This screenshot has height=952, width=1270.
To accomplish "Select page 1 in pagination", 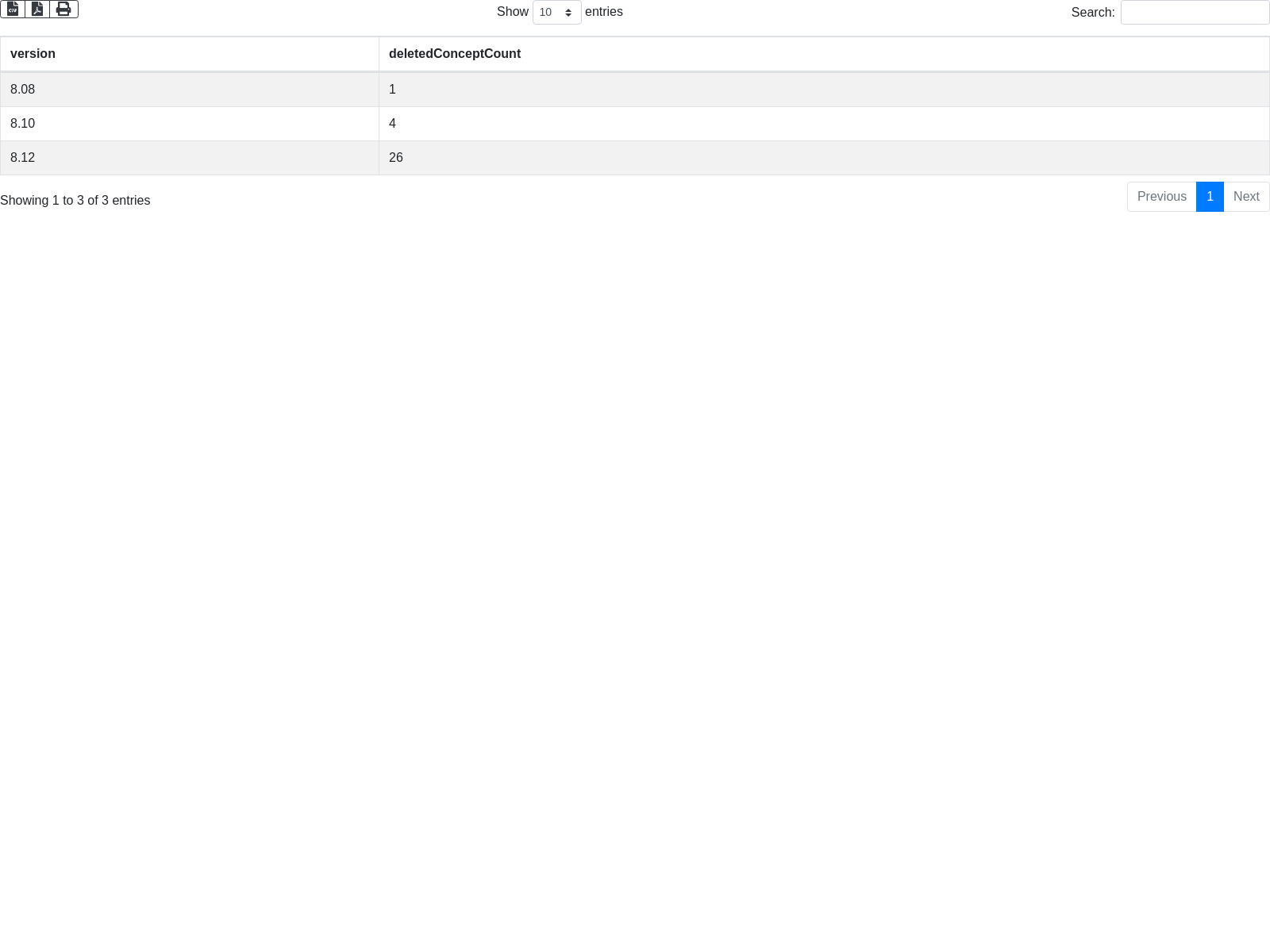I will point(1210,197).
